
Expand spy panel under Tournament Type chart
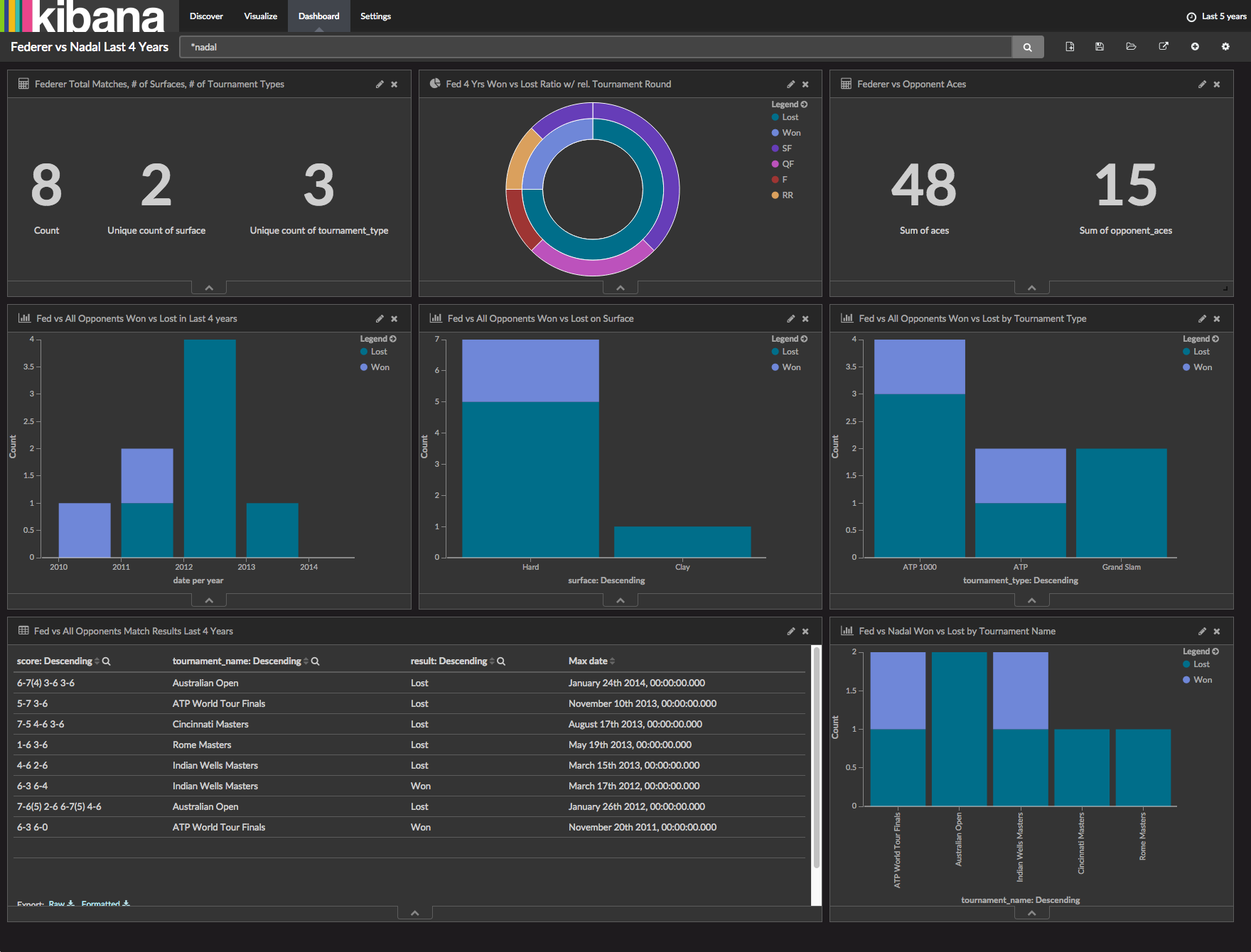(x=1032, y=600)
